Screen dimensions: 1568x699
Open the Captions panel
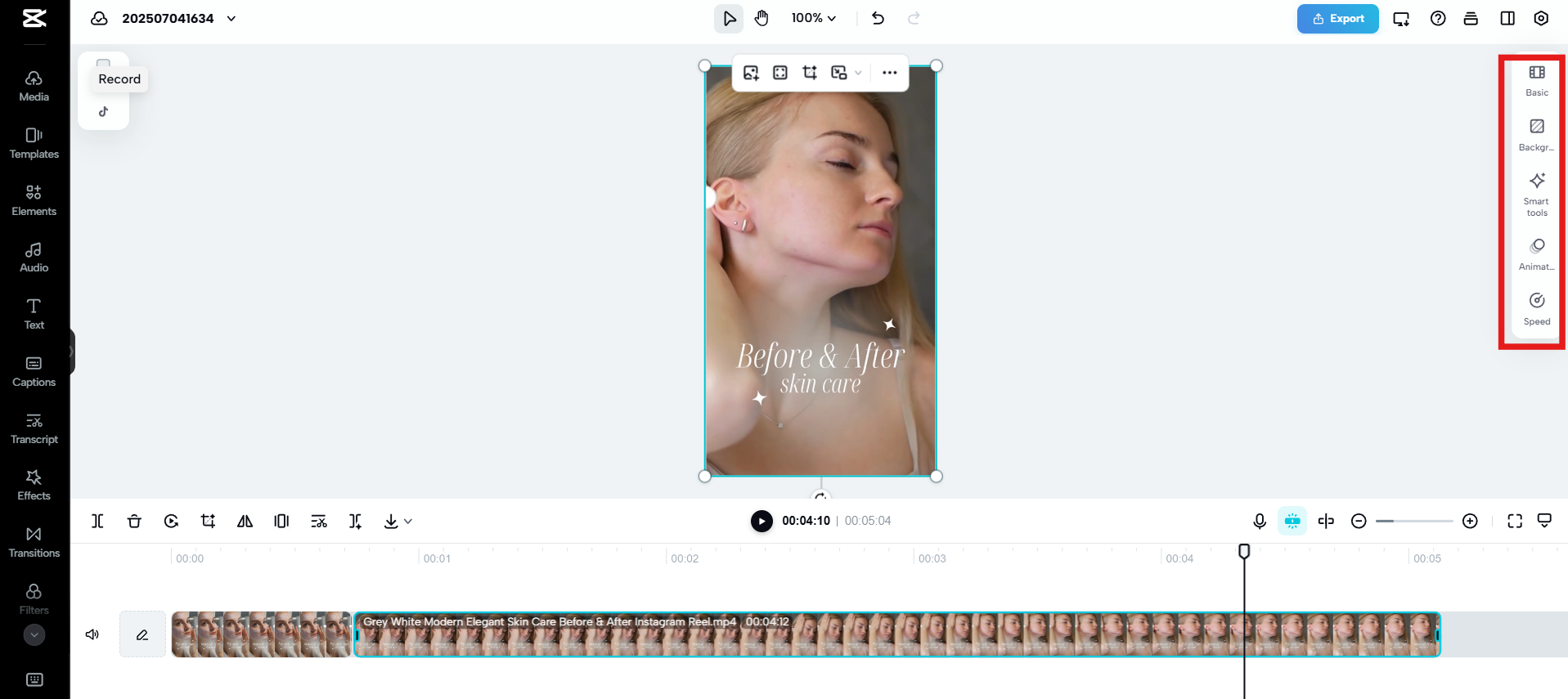(x=34, y=371)
